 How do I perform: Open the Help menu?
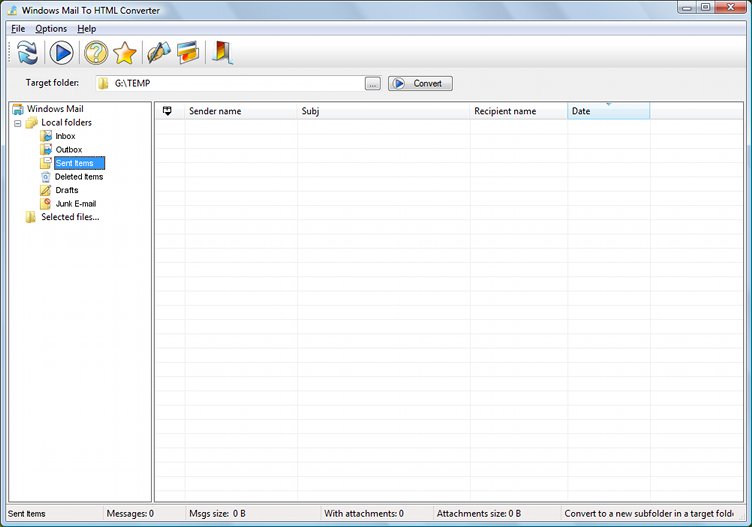coord(87,29)
